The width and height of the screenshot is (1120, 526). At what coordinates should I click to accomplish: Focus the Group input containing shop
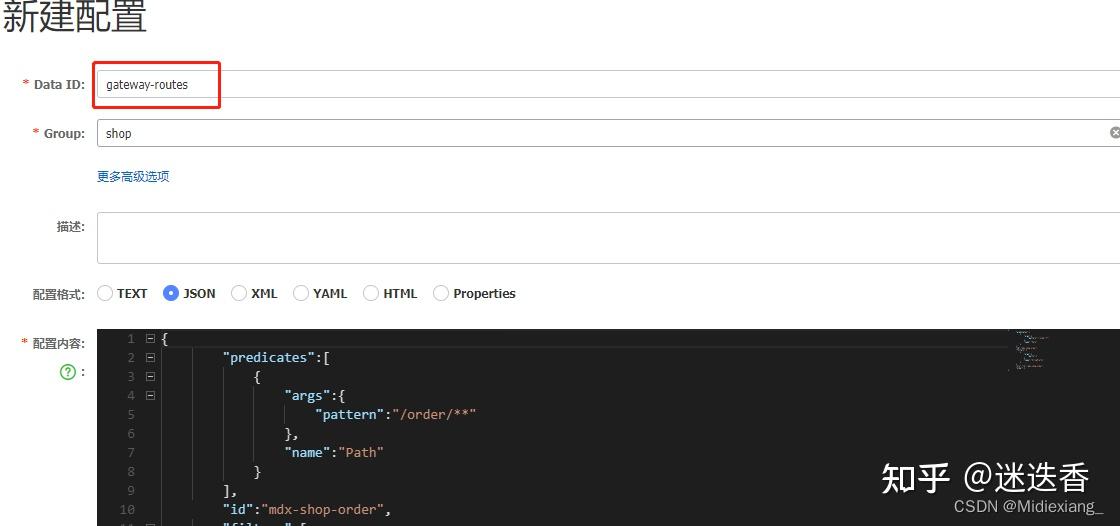click(600, 133)
